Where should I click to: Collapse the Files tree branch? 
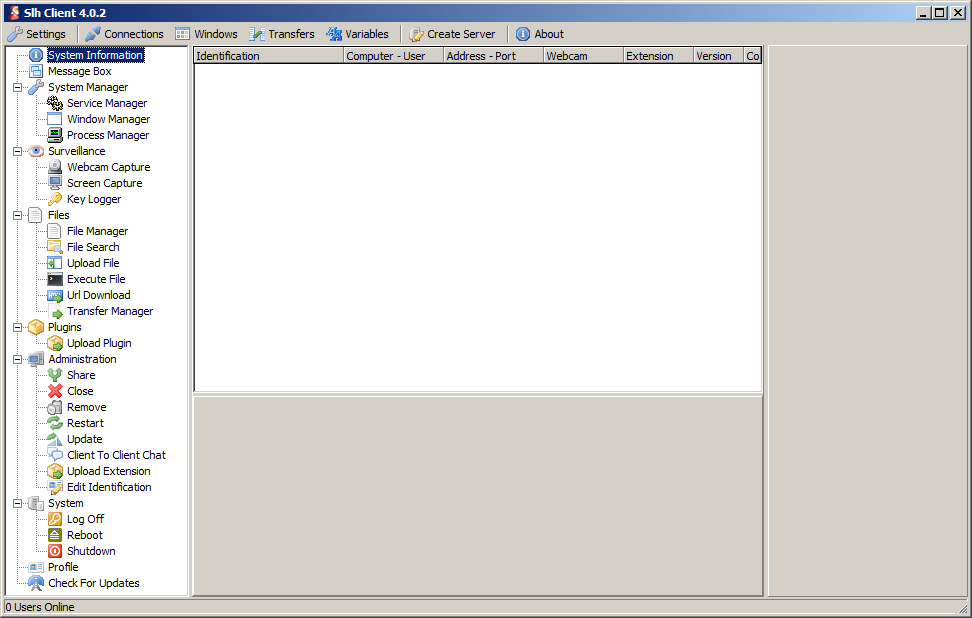tap(17, 215)
